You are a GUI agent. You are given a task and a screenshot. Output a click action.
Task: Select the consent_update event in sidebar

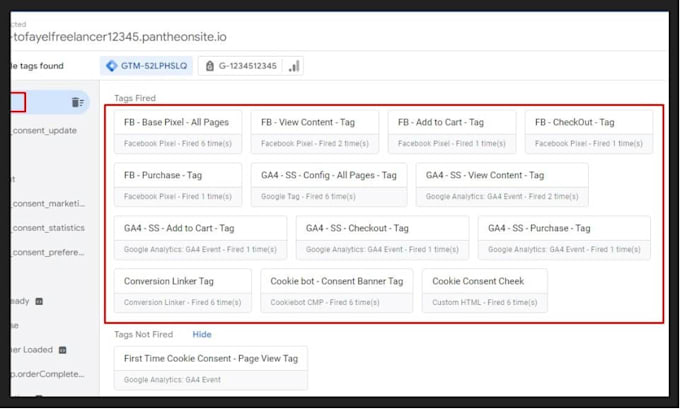[x=45, y=131]
